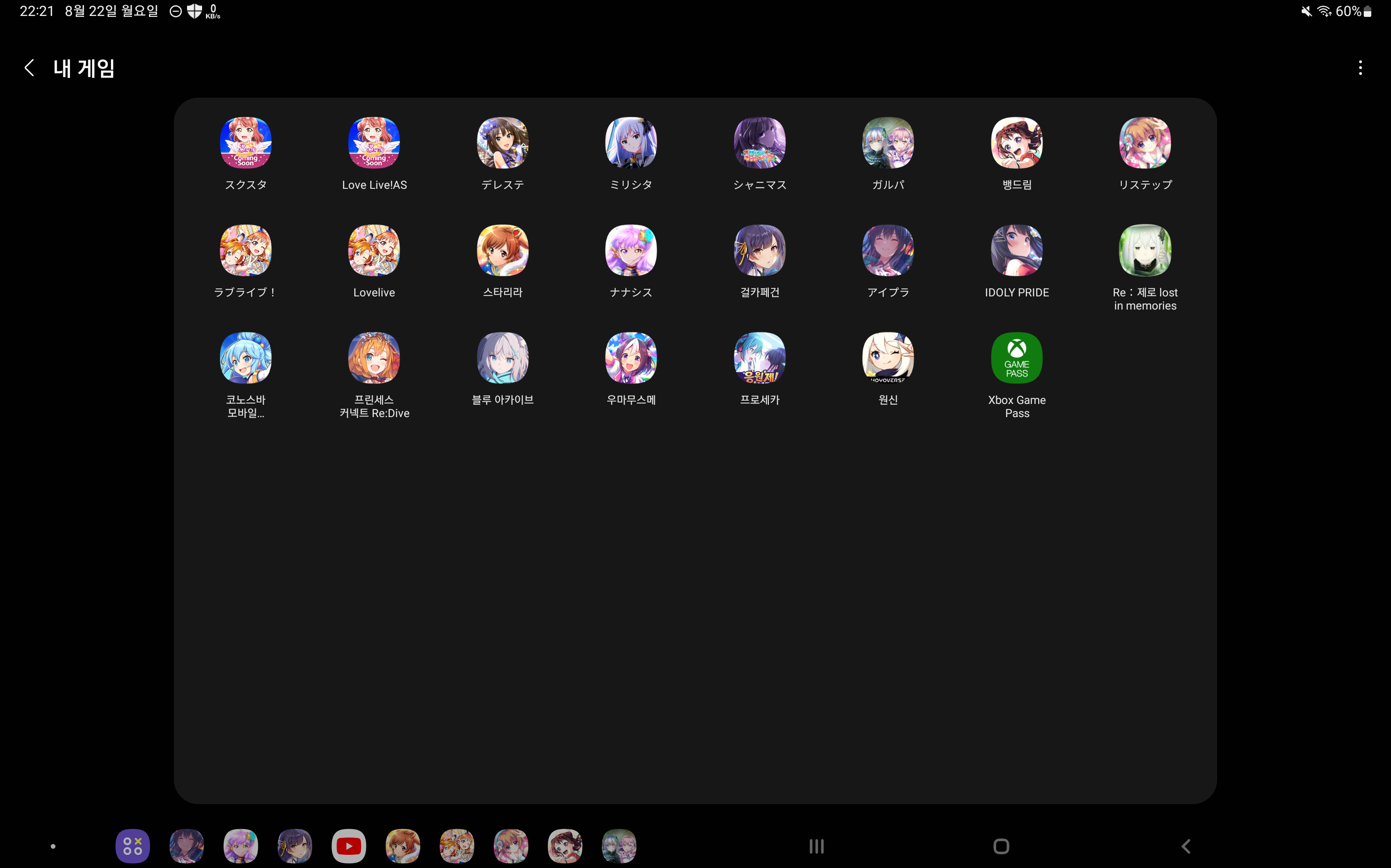Open the 원신 game icon
The width and height of the screenshot is (1391, 868).
[x=889, y=357]
